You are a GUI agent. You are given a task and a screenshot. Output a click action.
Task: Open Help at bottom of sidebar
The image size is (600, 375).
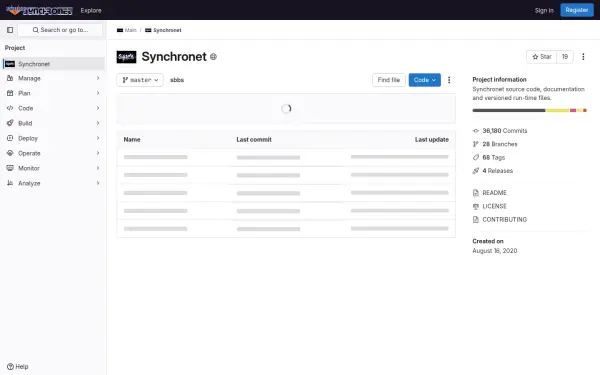tap(18, 367)
